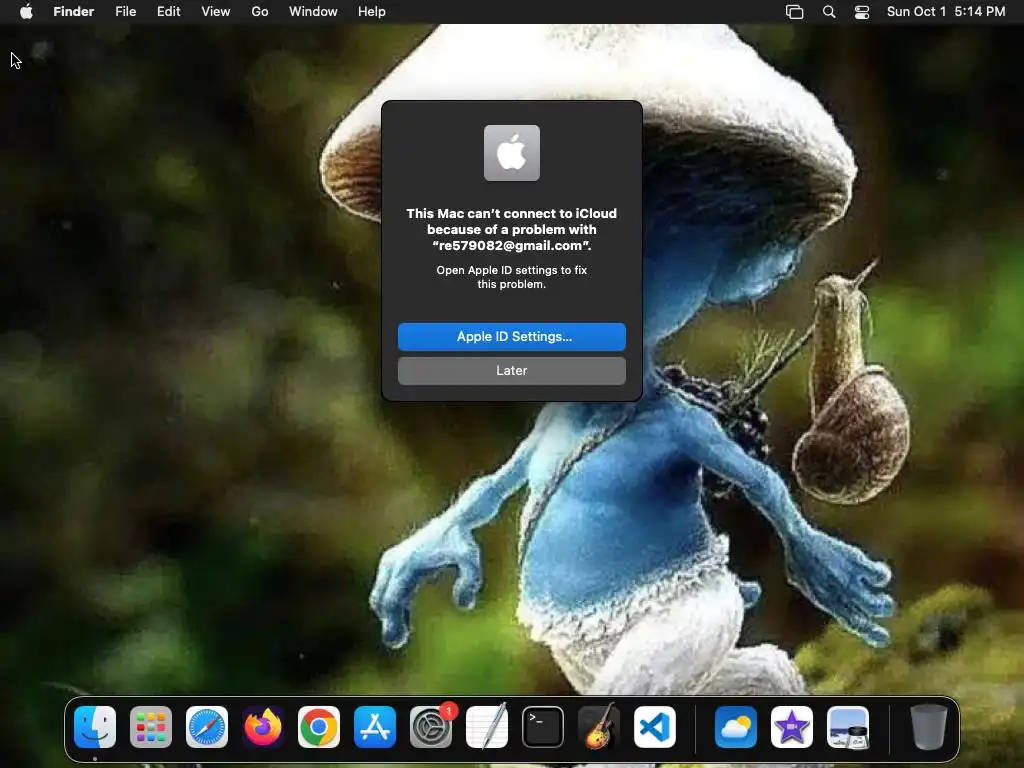Open iMovie star icon in Dock
Image resolution: width=1024 pixels, height=768 pixels.
point(792,727)
